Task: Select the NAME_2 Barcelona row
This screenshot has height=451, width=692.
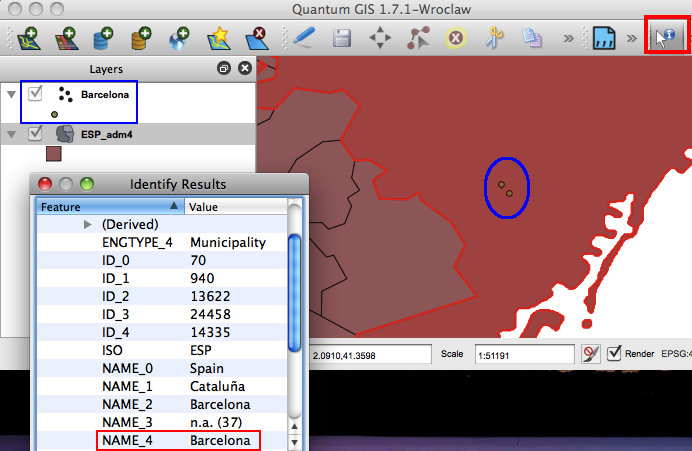Action: pos(162,405)
